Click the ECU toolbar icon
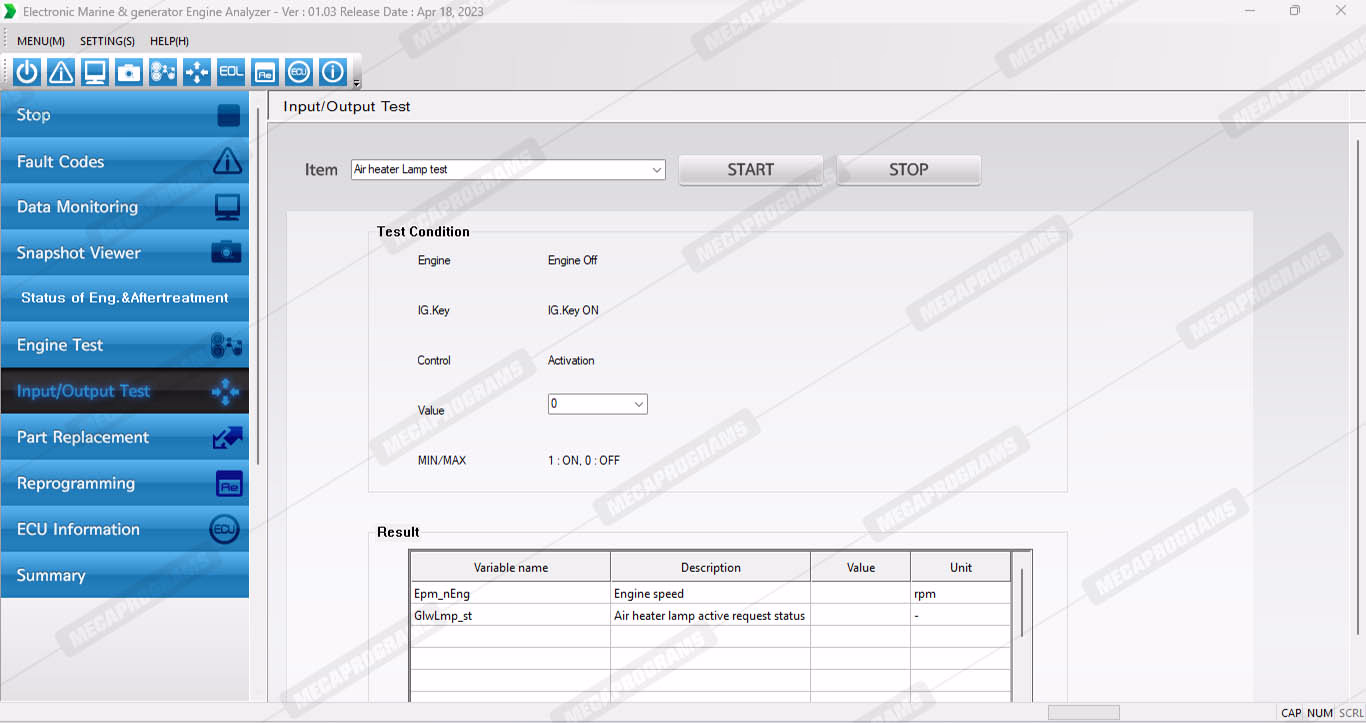 pos(299,72)
